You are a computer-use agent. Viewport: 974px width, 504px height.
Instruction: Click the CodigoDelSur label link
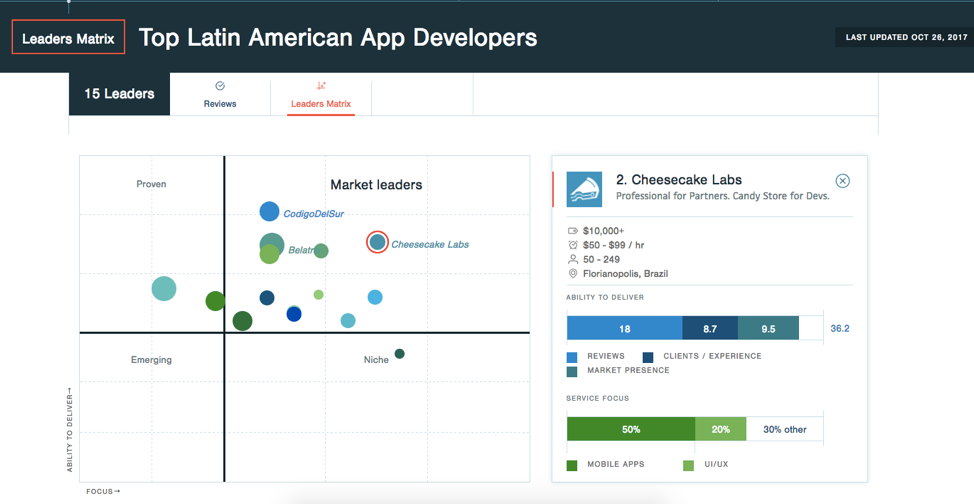click(x=314, y=214)
